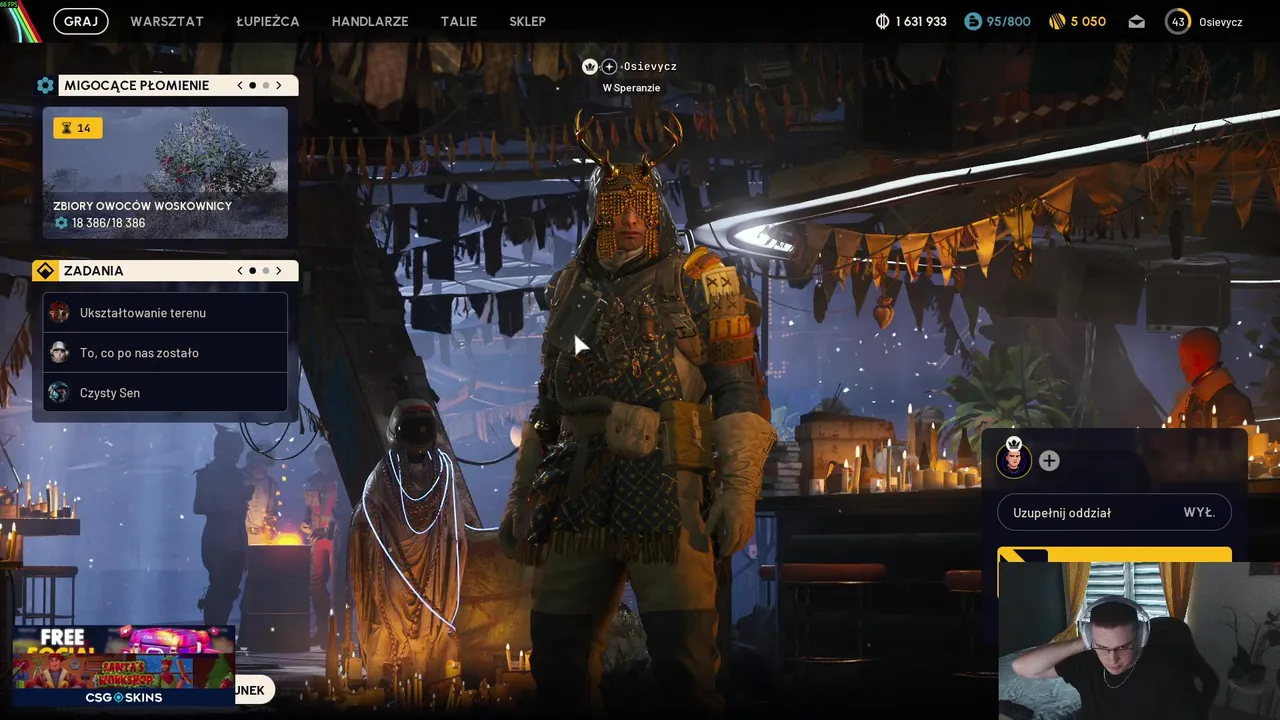Click the Zadania panel diamond icon

pyautogui.click(x=45, y=271)
